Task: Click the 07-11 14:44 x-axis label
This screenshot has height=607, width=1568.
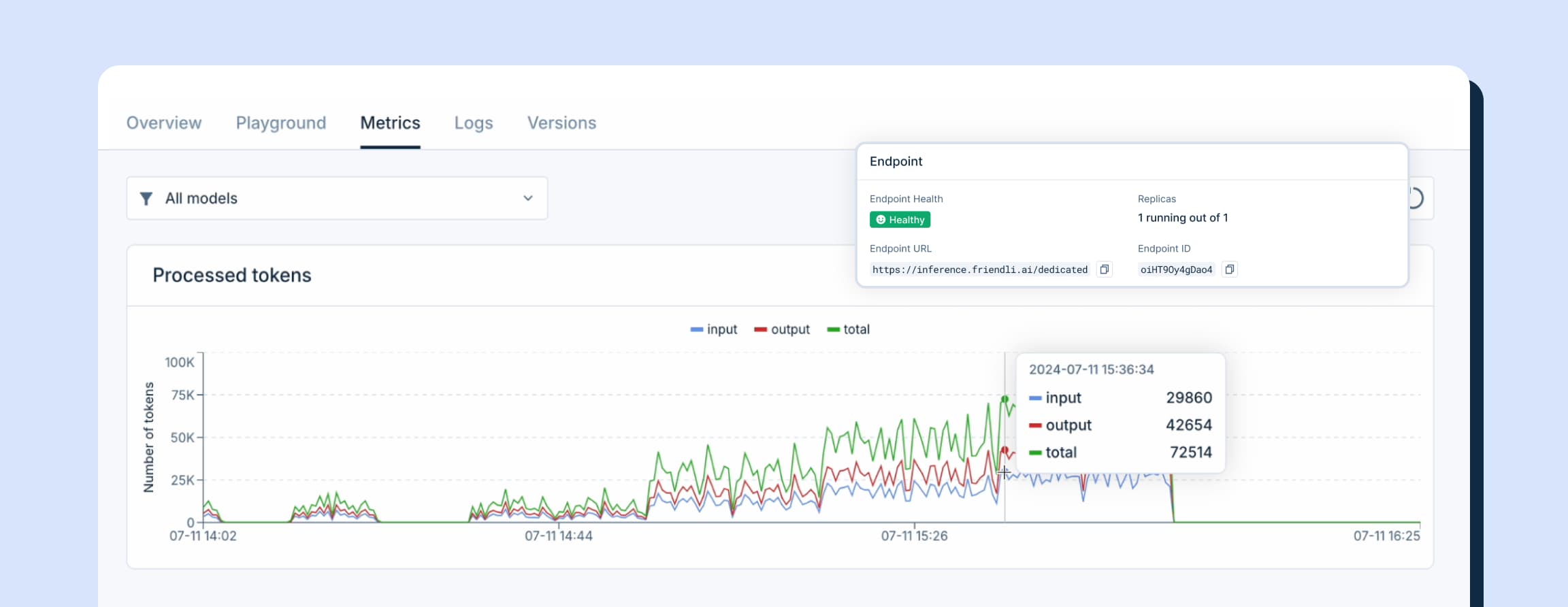Action: point(559,536)
